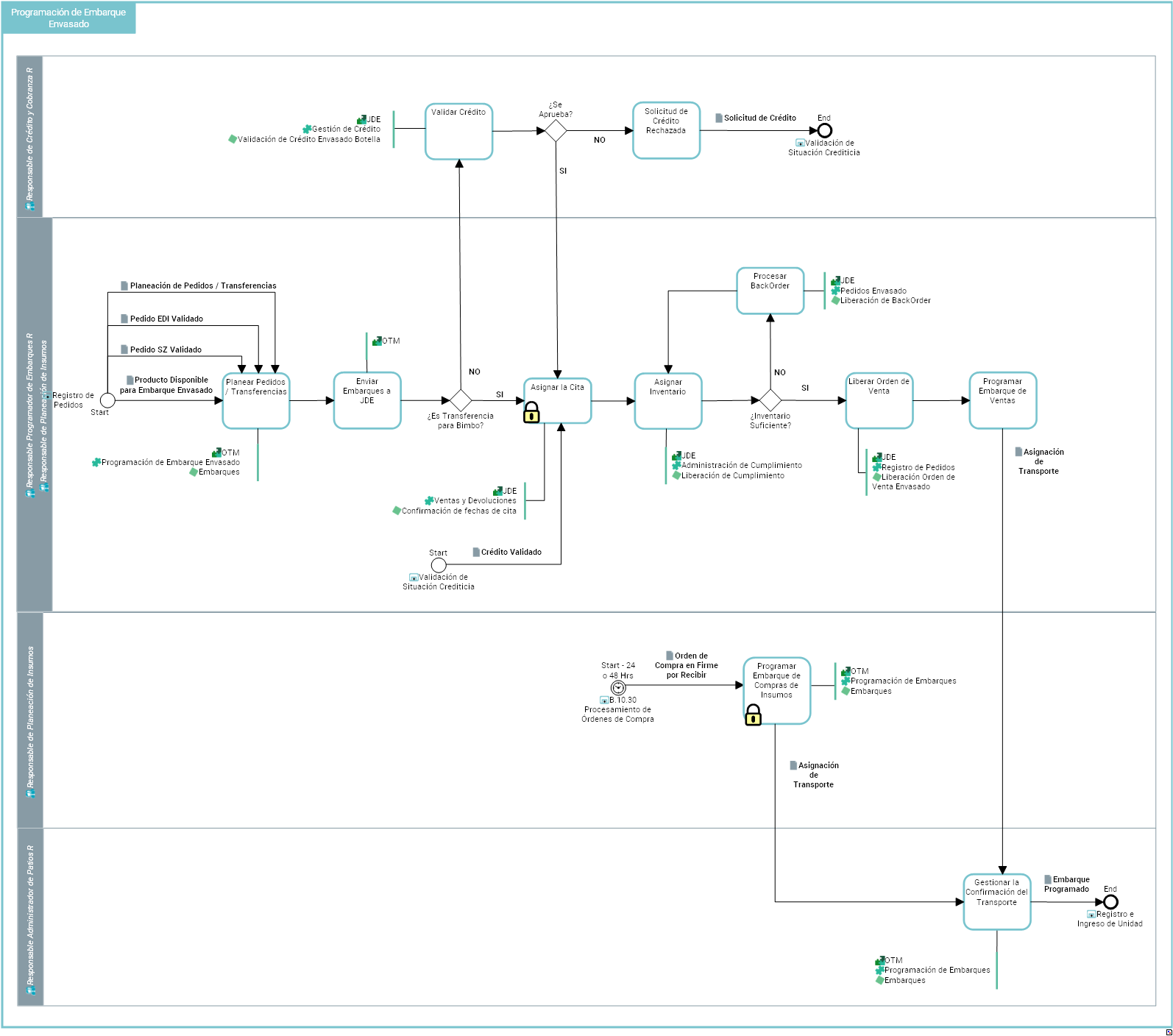The image size is (1173, 1036).
Task: Click JDE system icon beside Validar Crédito
Action: pyautogui.click(x=361, y=119)
